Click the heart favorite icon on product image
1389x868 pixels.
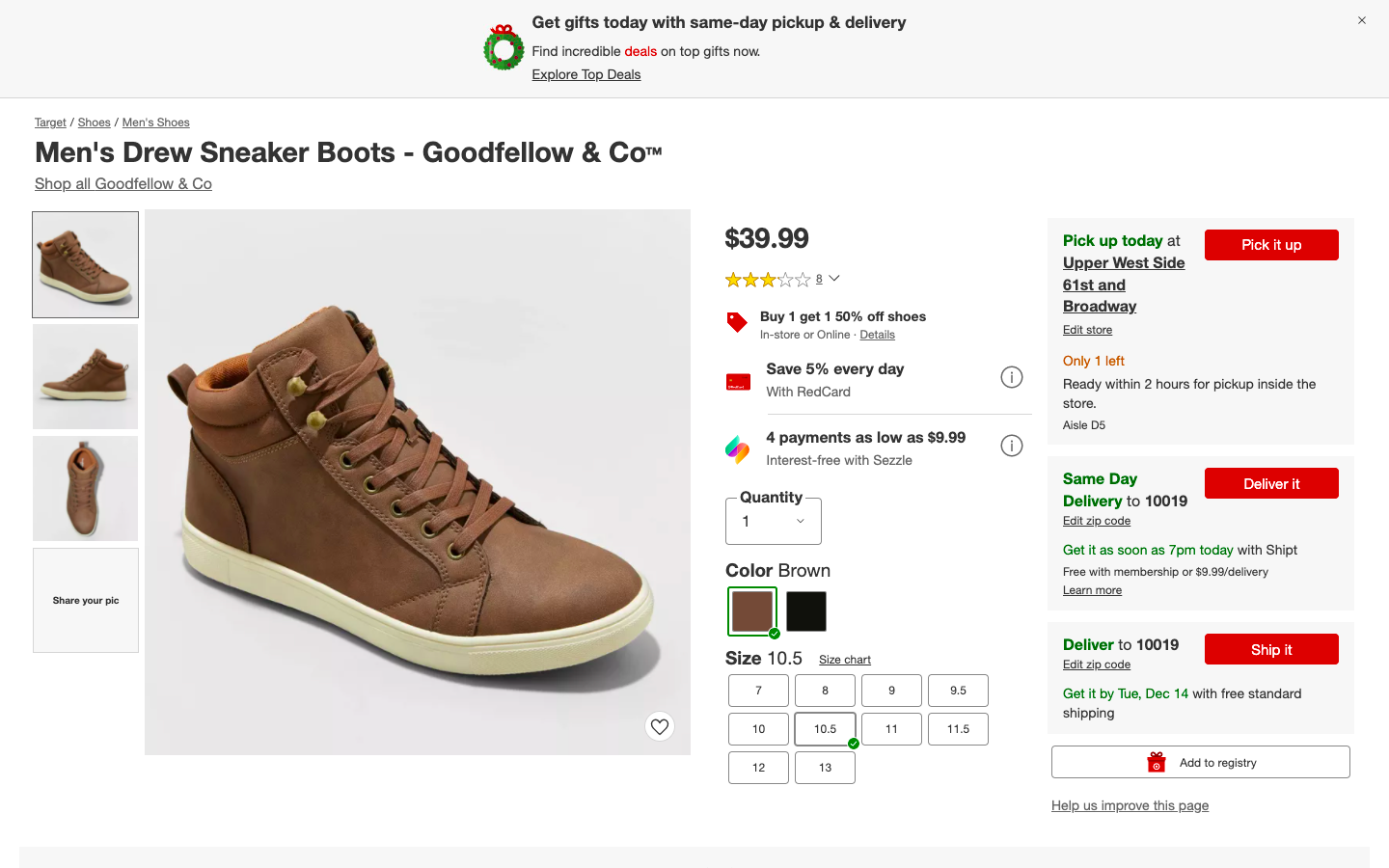660,726
